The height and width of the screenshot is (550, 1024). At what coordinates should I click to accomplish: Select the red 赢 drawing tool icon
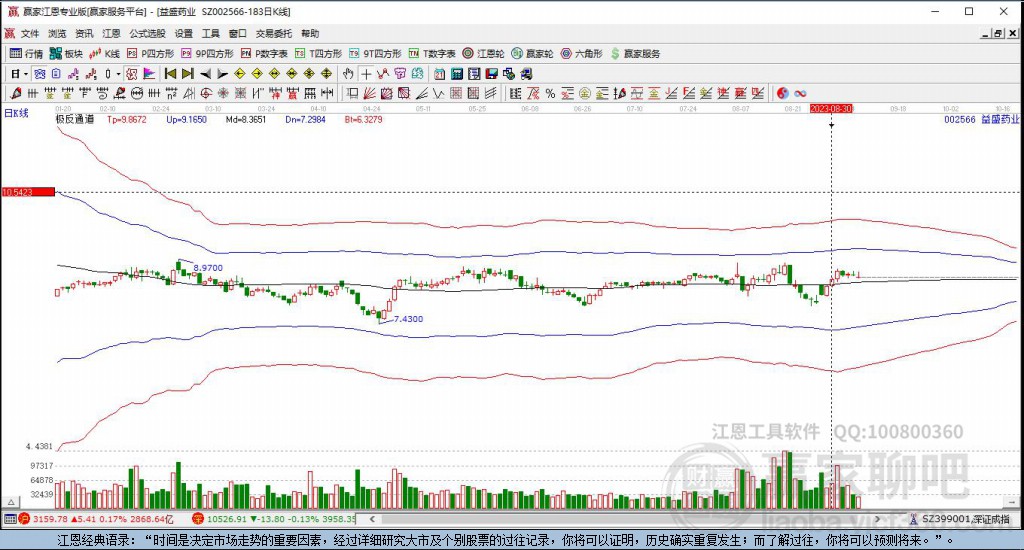coord(291,93)
